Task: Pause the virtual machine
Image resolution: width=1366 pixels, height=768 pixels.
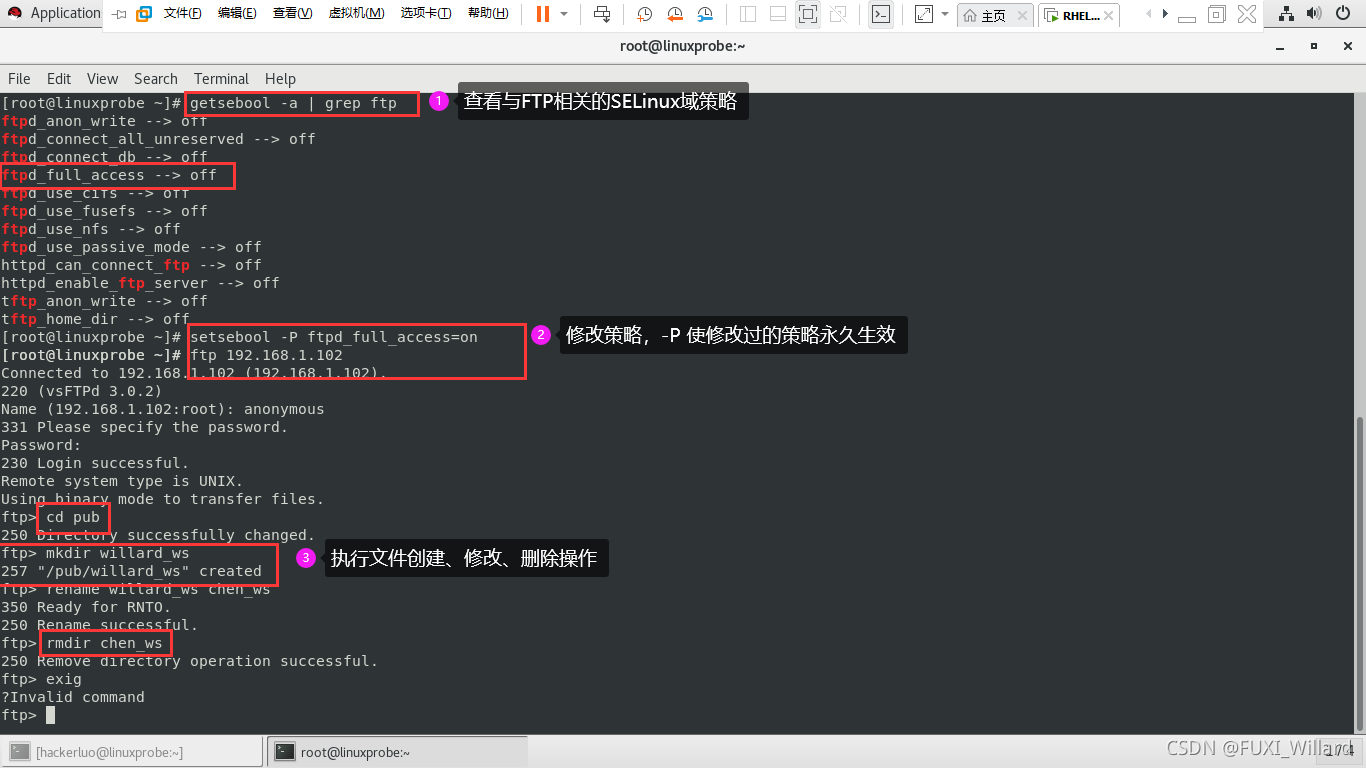Action: pos(543,14)
